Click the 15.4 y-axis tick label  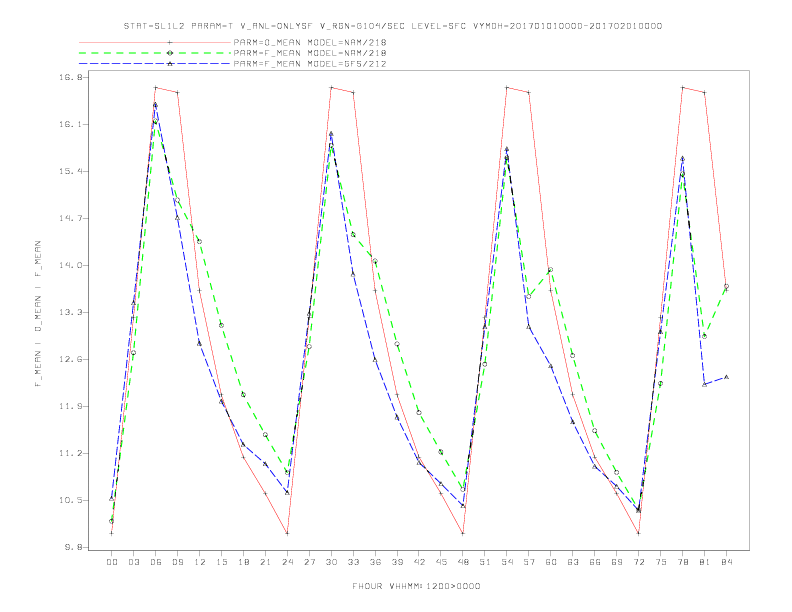click(71, 171)
